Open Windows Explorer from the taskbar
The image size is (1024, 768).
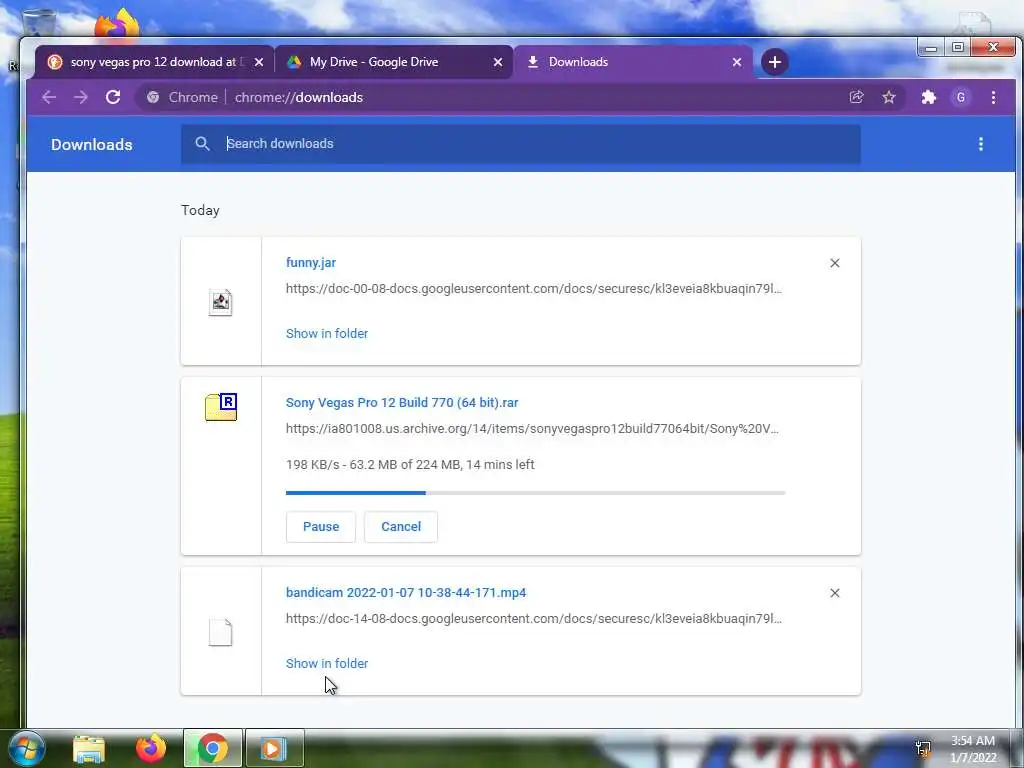tap(89, 748)
